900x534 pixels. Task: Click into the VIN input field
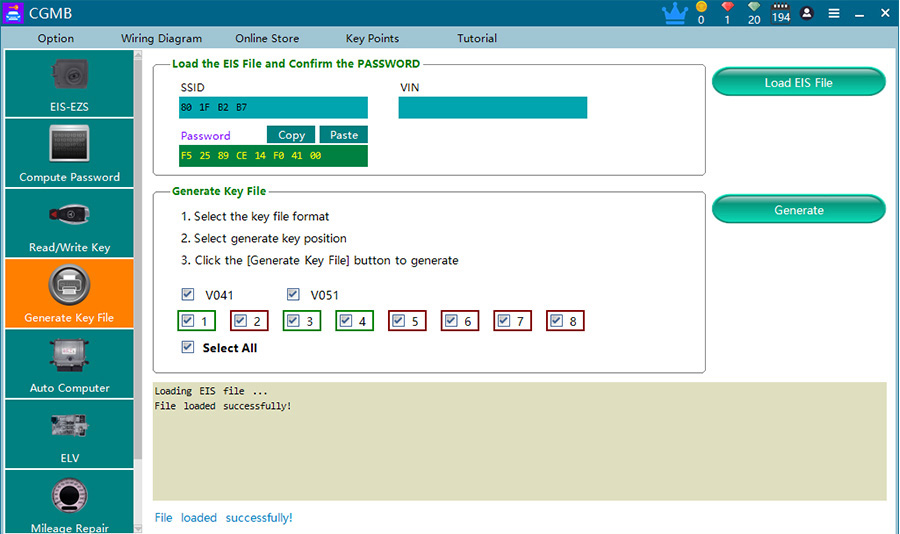[492, 107]
